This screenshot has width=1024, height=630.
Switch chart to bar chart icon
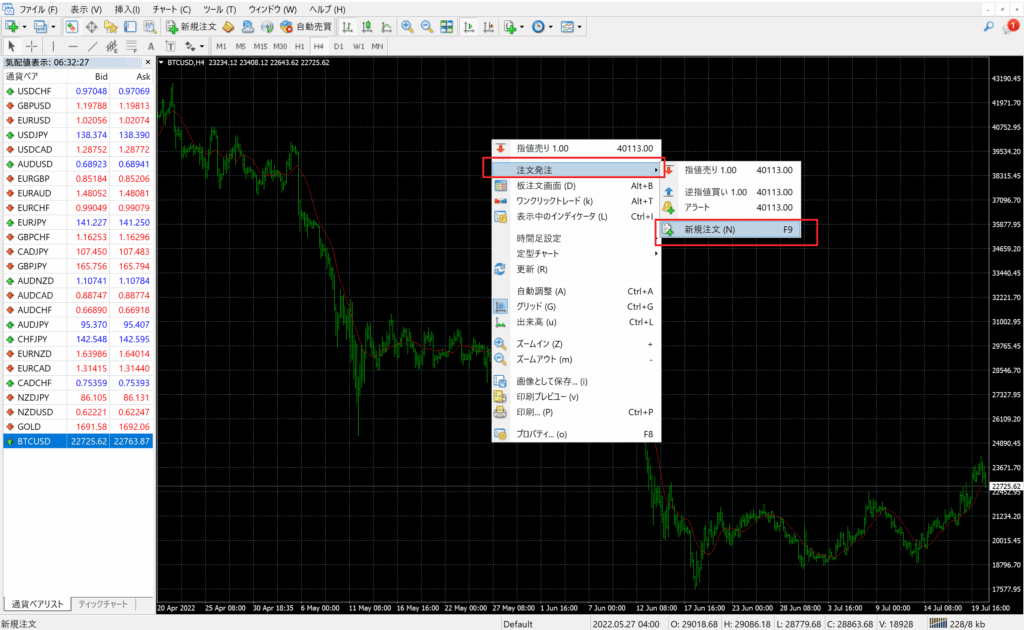click(x=347, y=27)
